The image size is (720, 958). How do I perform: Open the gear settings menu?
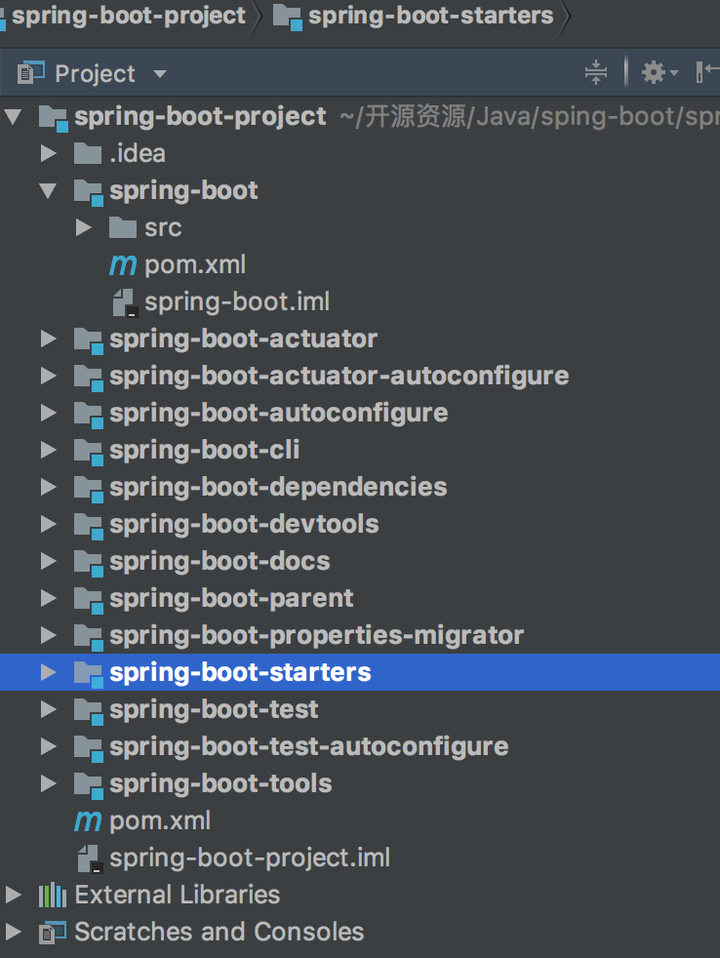click(659, 73)
